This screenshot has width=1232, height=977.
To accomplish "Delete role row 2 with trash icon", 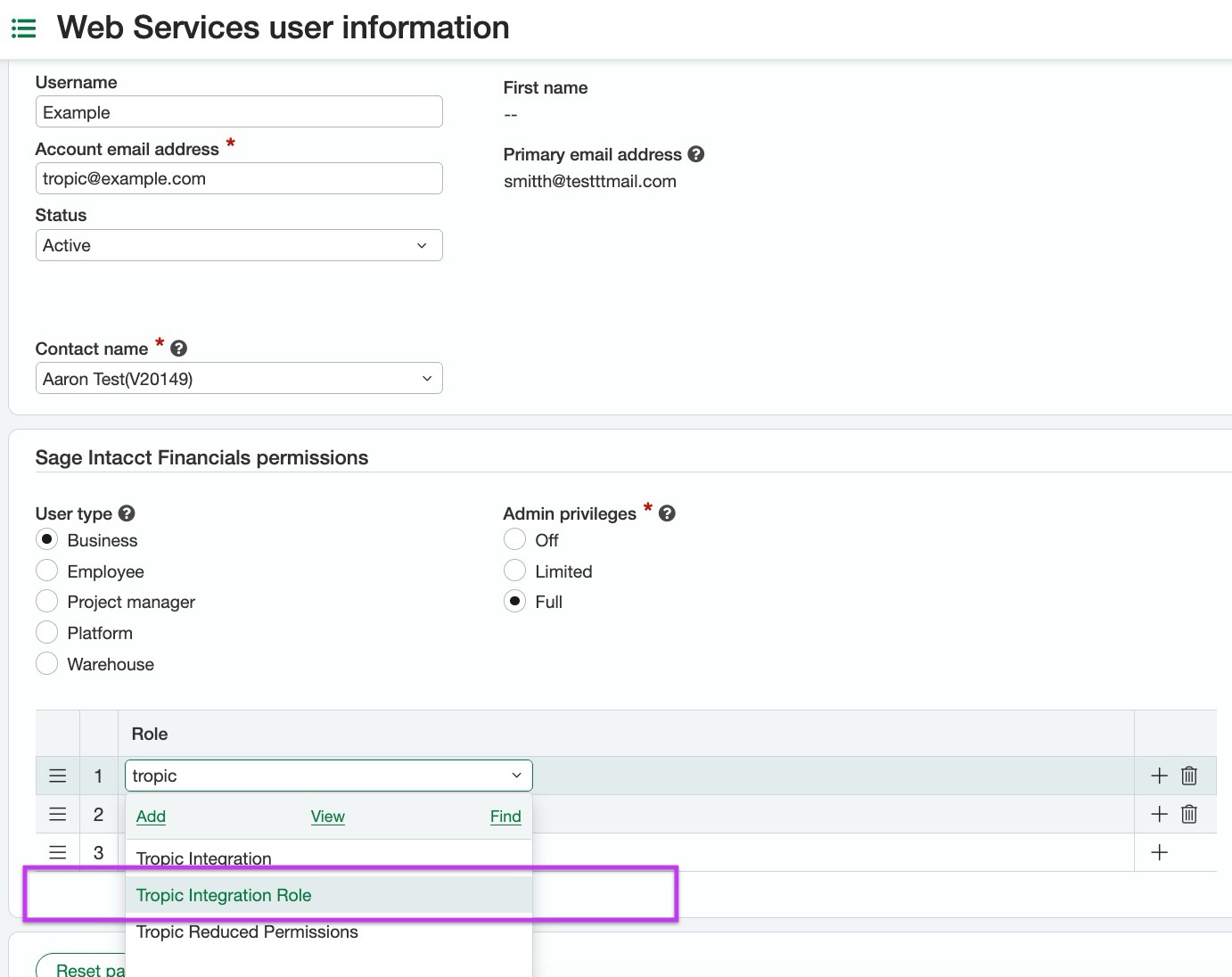I will tap(1189, 814).
